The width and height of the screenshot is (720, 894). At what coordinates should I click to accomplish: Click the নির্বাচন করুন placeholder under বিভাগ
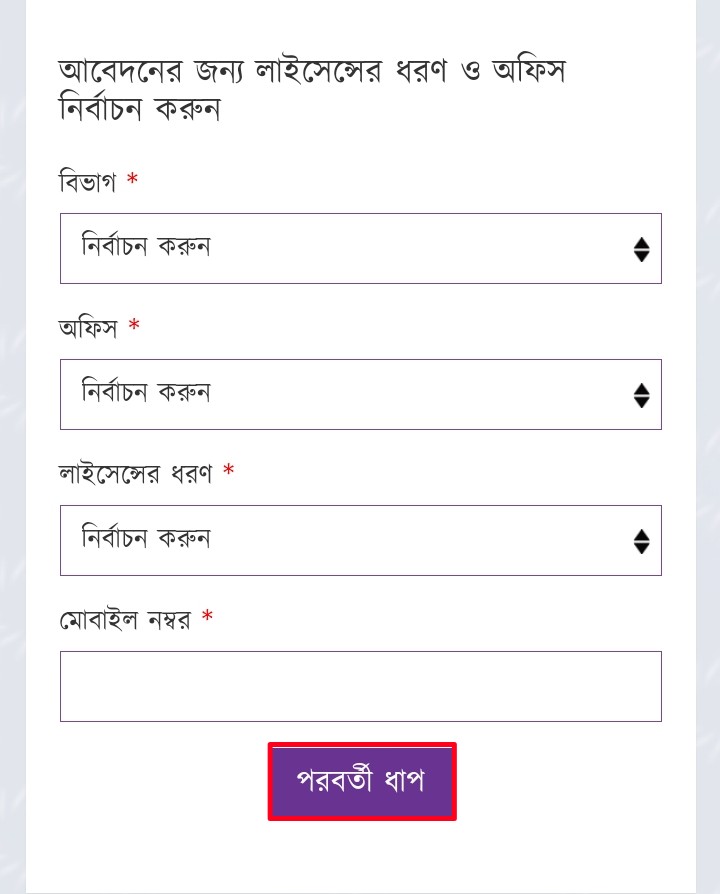tap(146, 246)
